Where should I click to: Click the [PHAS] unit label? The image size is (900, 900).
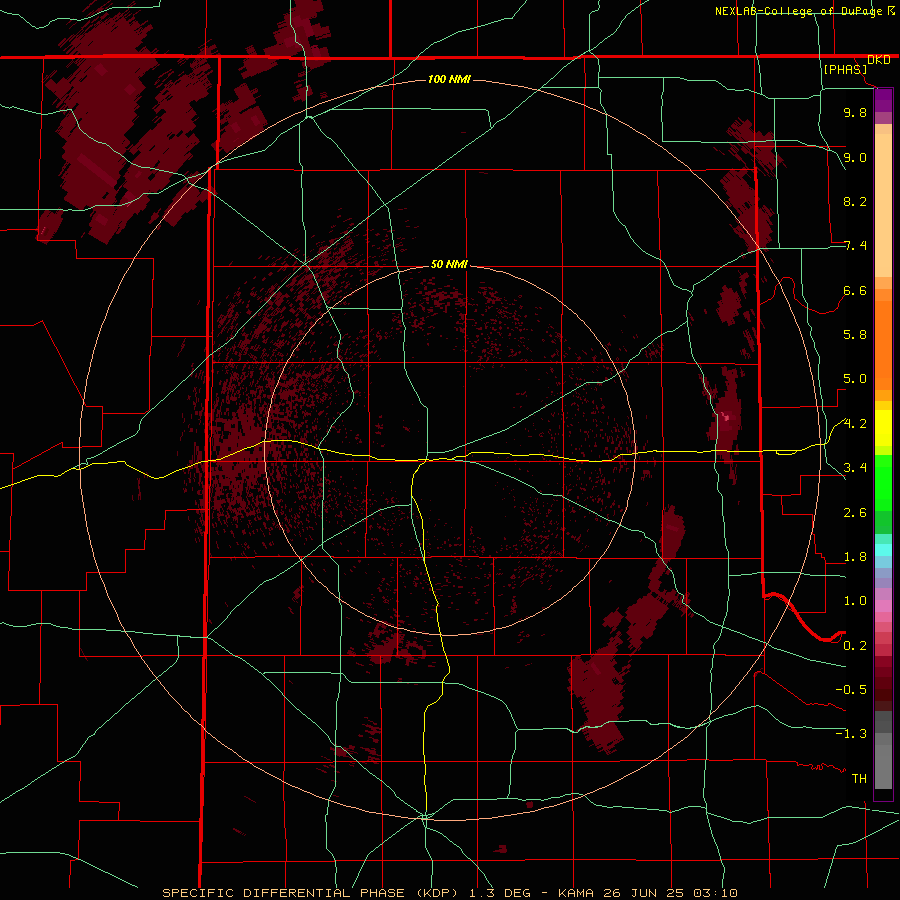coord(845,70)
